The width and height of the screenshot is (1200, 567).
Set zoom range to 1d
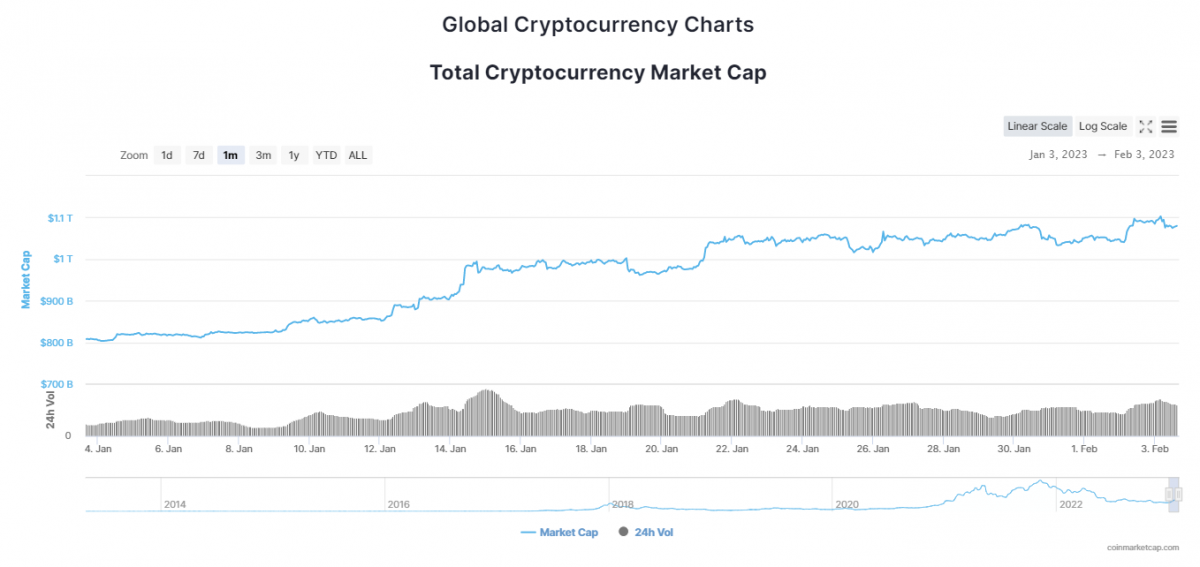pyautogui.click(x=167, y=155)
